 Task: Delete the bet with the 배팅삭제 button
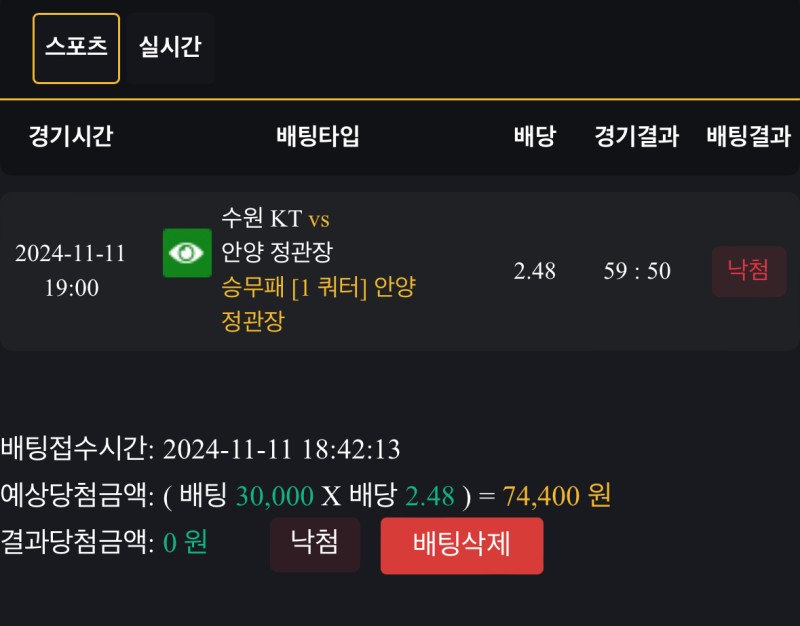(x=461, y=545)
